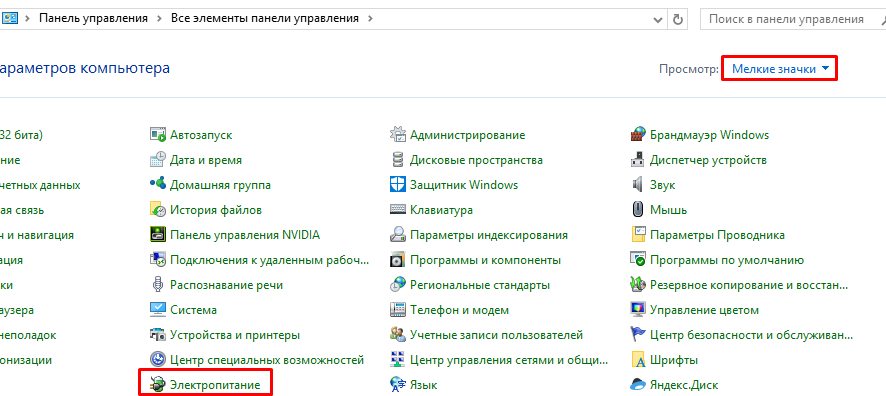The image size is (886, 396).
Task: Click the Резервное копирование и восстановление icon
Action: [638, 285]
